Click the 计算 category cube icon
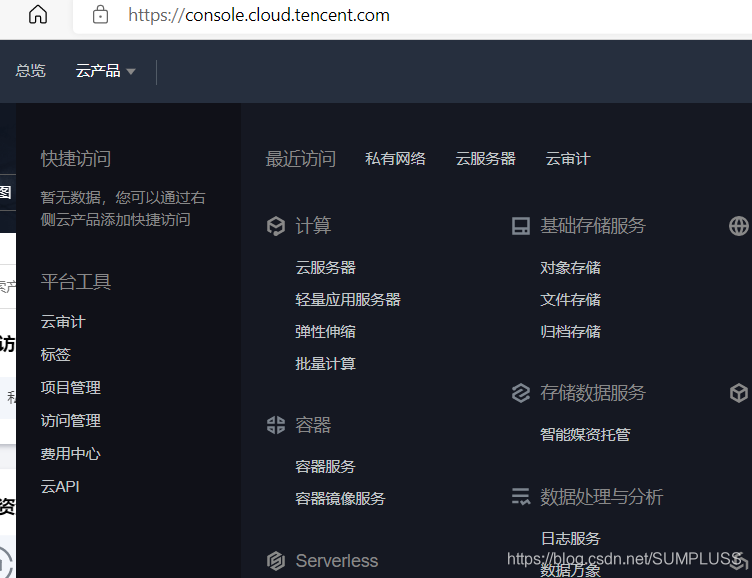Image resolution: width=752 pixels, height=578 pixels. click(276, 226)
